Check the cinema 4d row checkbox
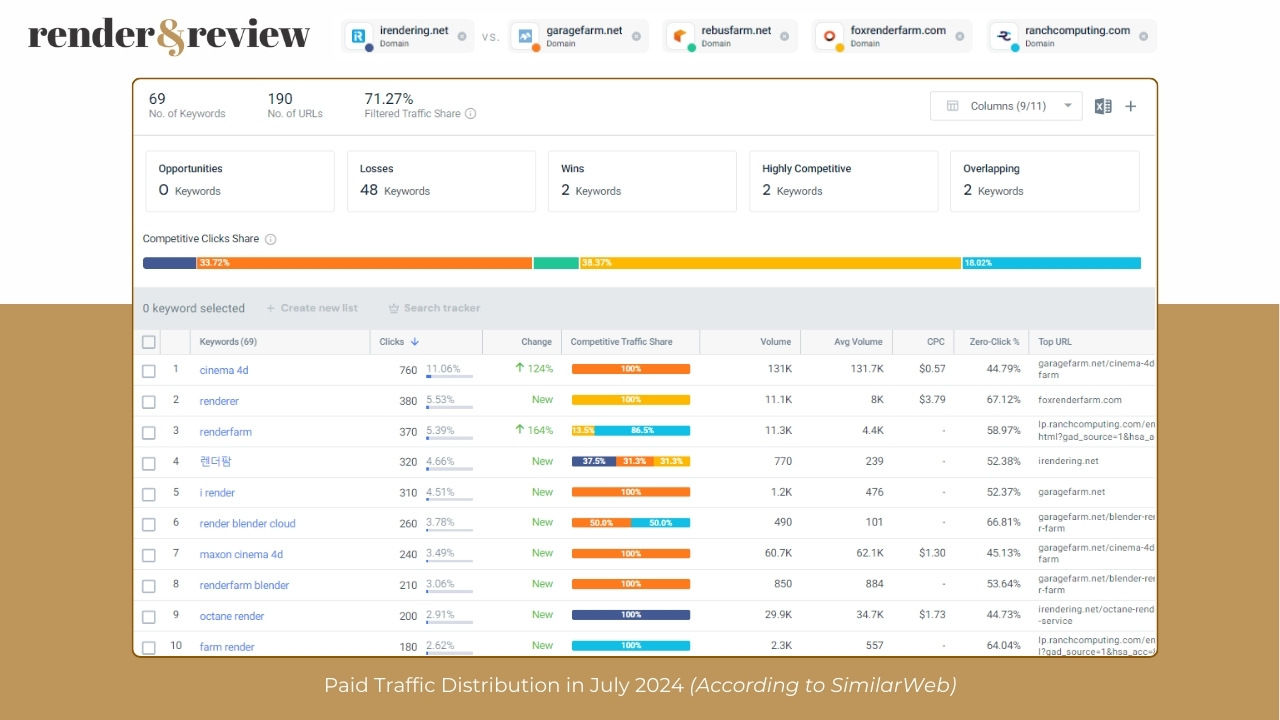 149,371
